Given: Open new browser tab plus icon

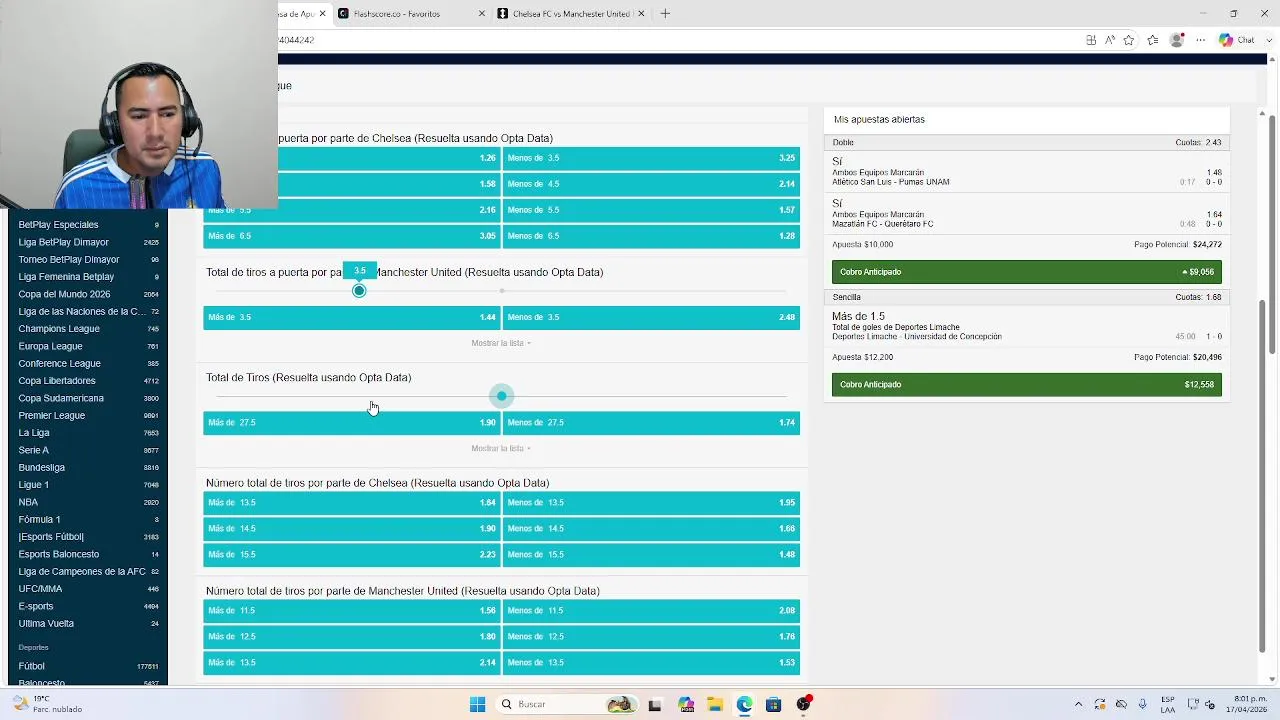Looking at the screenshot, I should tap(665, 13).
